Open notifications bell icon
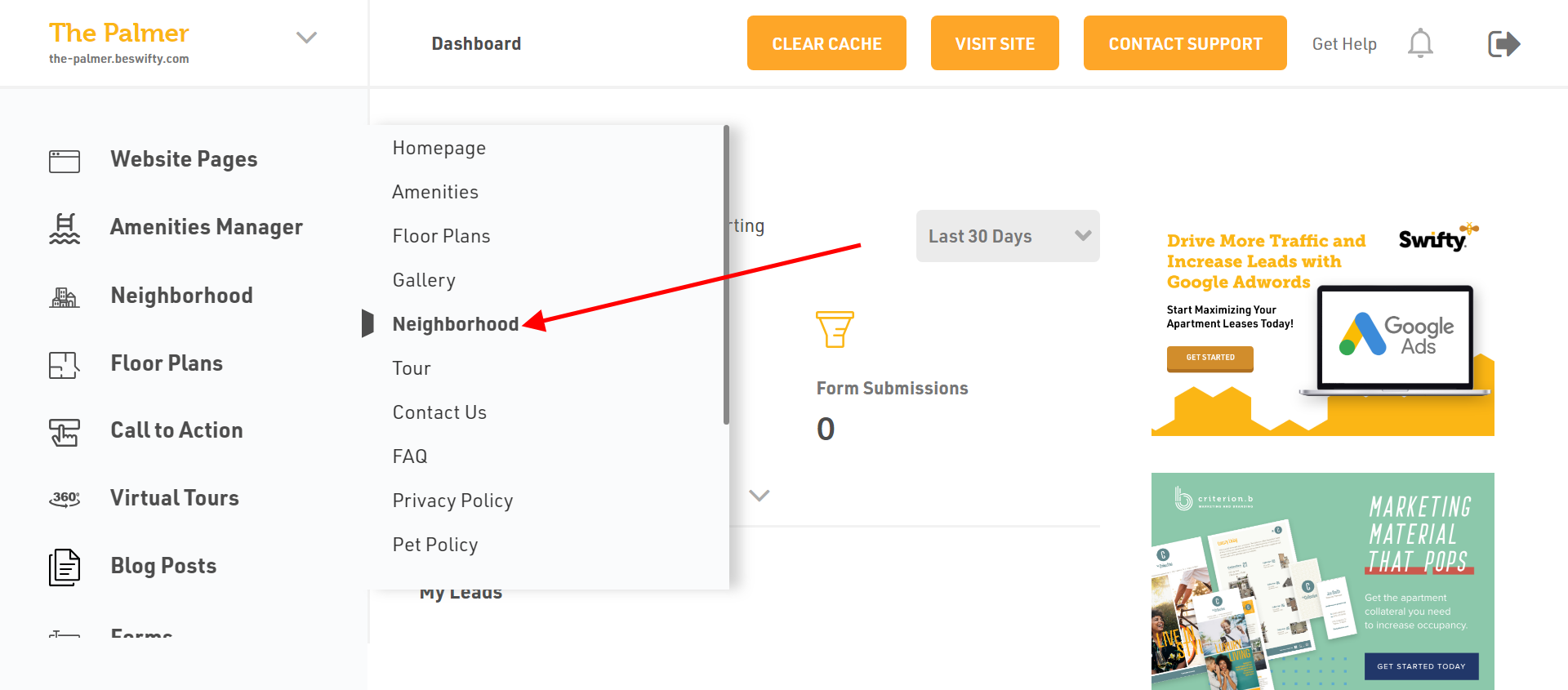The width and height of the screenshot is (1568, 690). tap(1420, 43)
